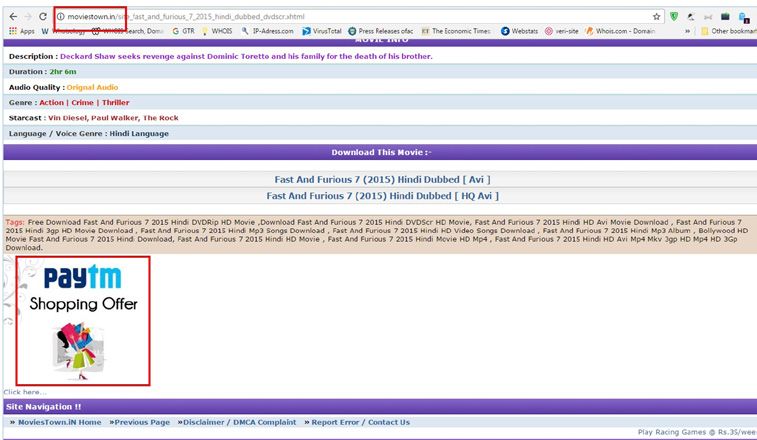Open the GTR bookmark
This screenshot has height=440, width=757.
[183, 31]
